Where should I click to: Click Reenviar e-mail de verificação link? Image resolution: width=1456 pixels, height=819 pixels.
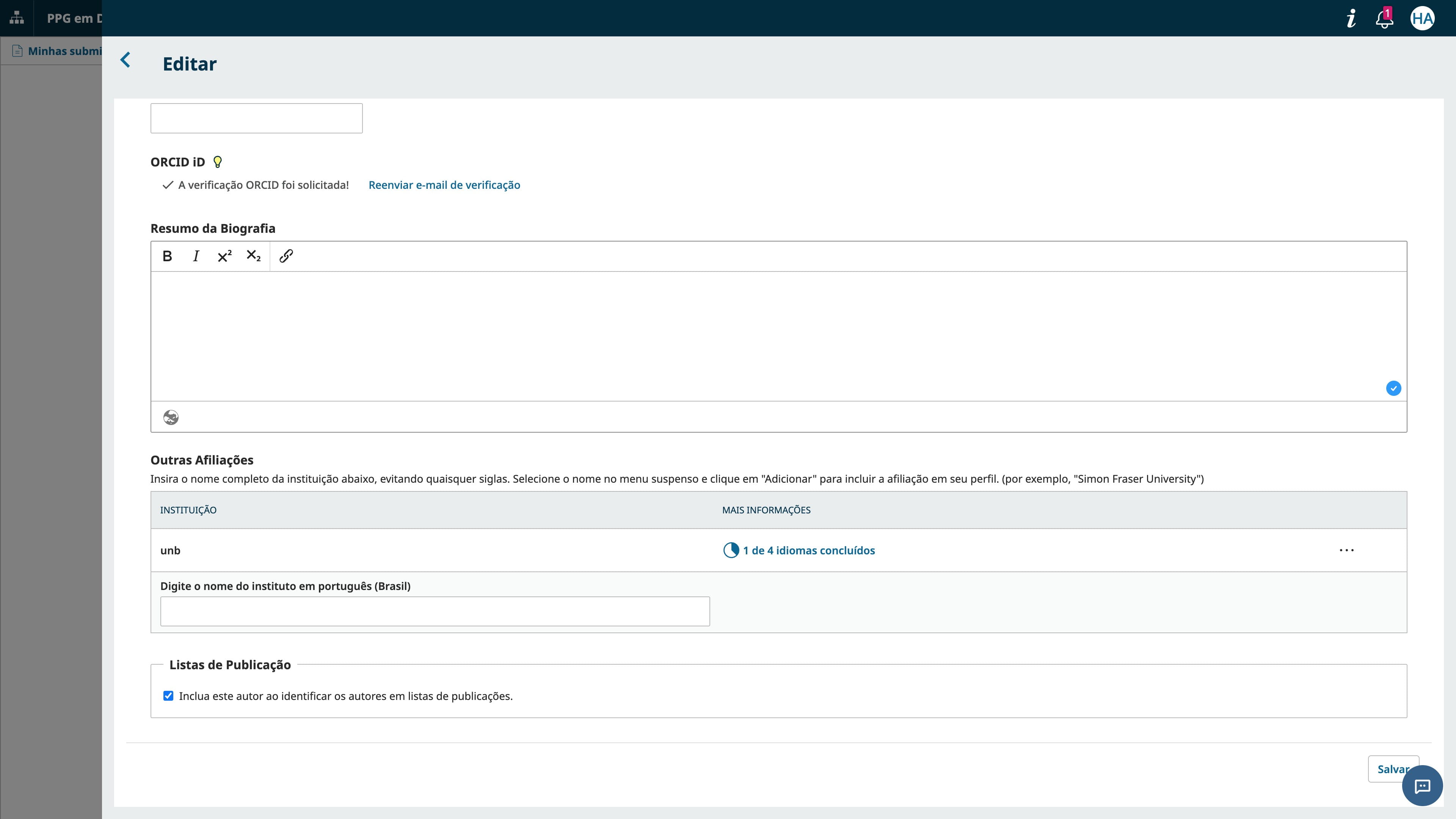coord(444,185)
